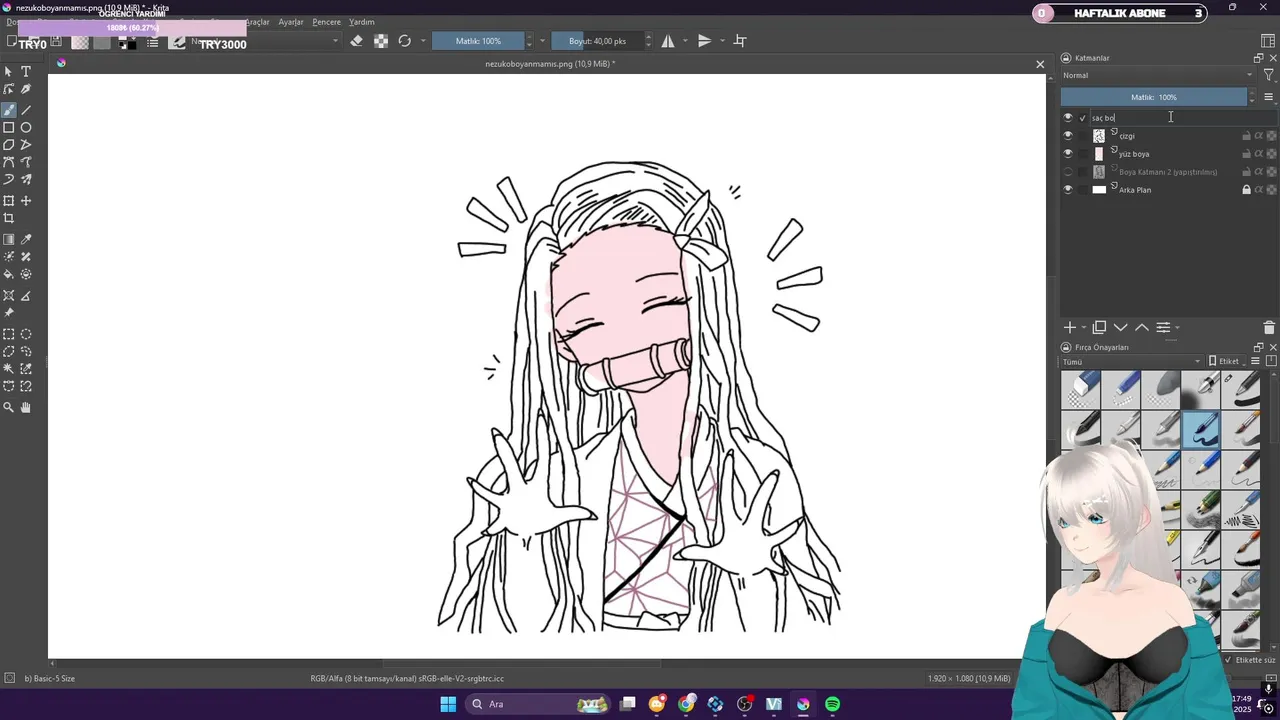Move the layer down
Screen dimensions: 1280x720
(1120, 328)
